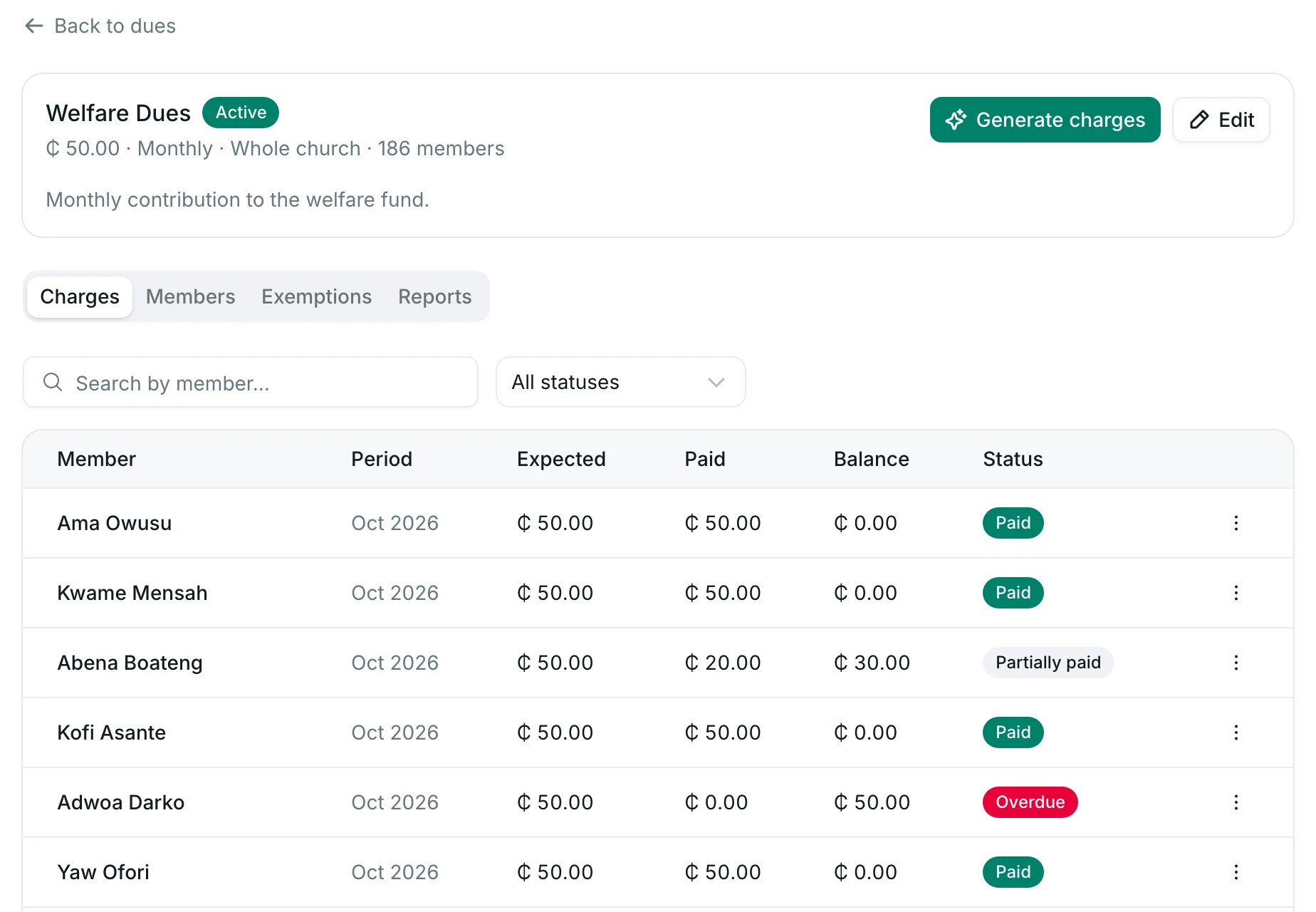Screen dimensions: 1316x912
Task: Click the Status column header
Action: pyautogui.click(x=1013, y=459)
